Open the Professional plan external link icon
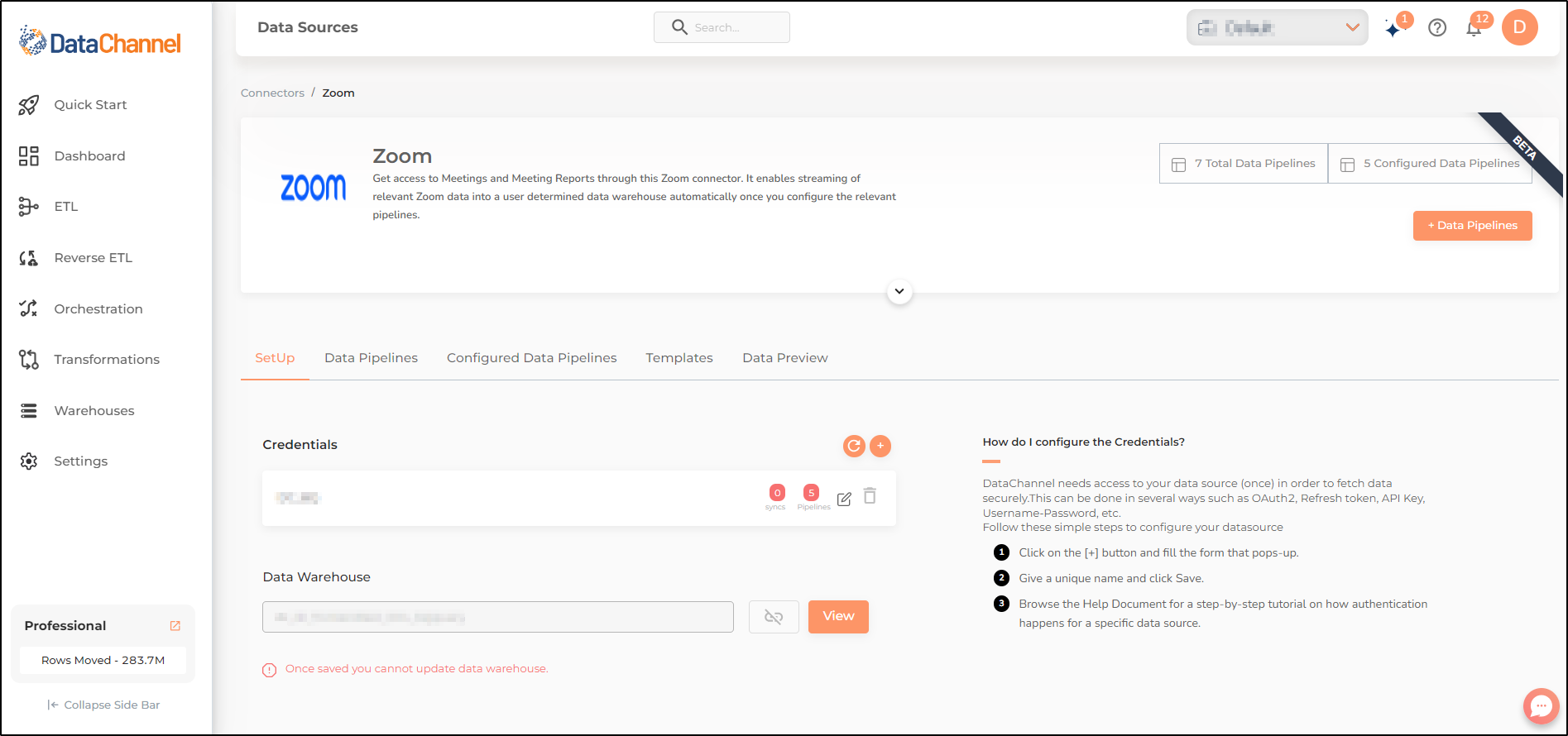This screenshot has width=1568, height=736. click(x=175, y=626)
